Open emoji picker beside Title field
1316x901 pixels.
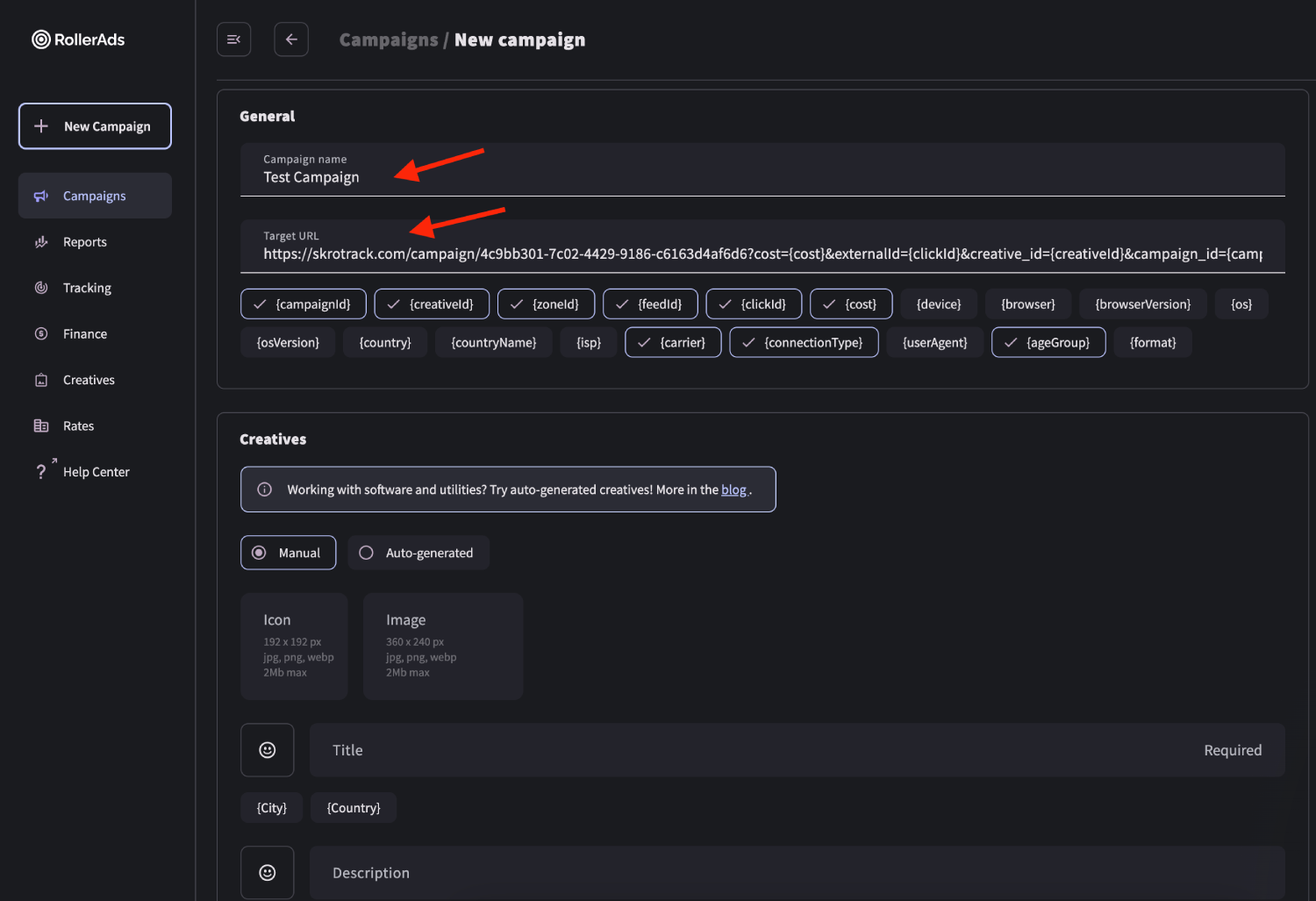tap(268, 750)
